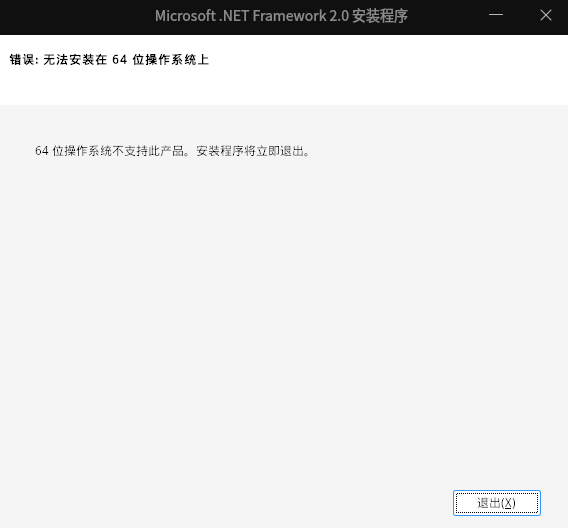Click the 2.0 version number in the title
Image resolution: width=568 pixels, height=528 pixels.
[339, 16]
